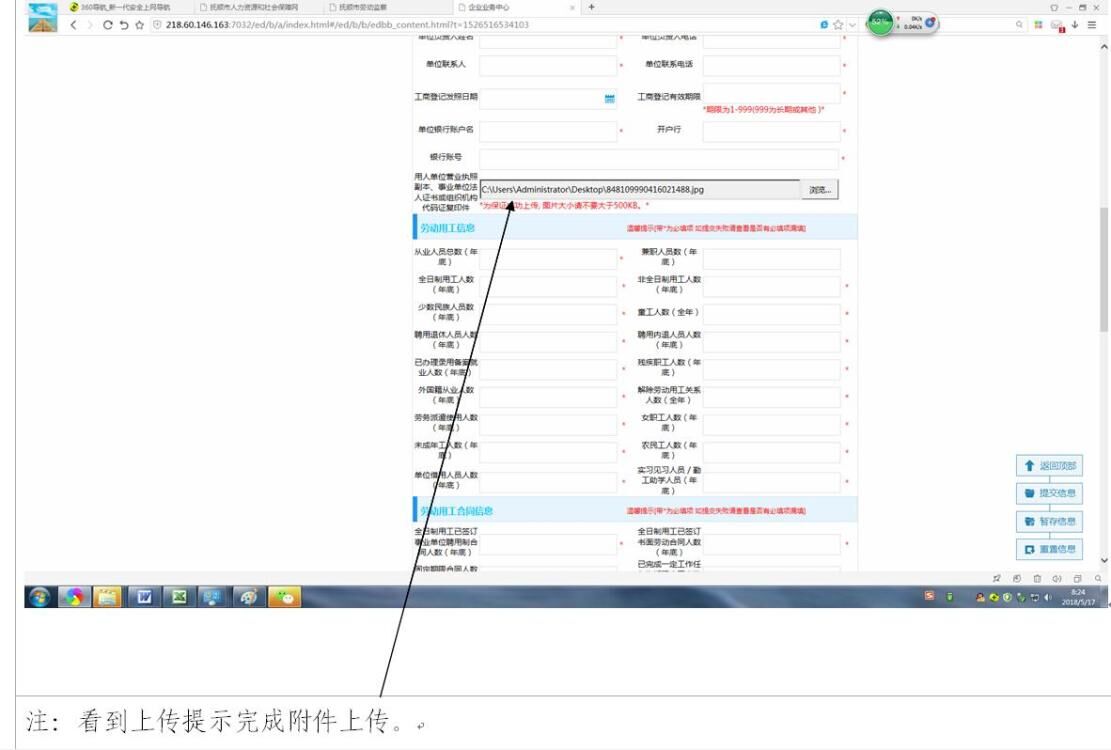
Task: Click the 浏览... browse button for file upload
Action: [820, 190]
